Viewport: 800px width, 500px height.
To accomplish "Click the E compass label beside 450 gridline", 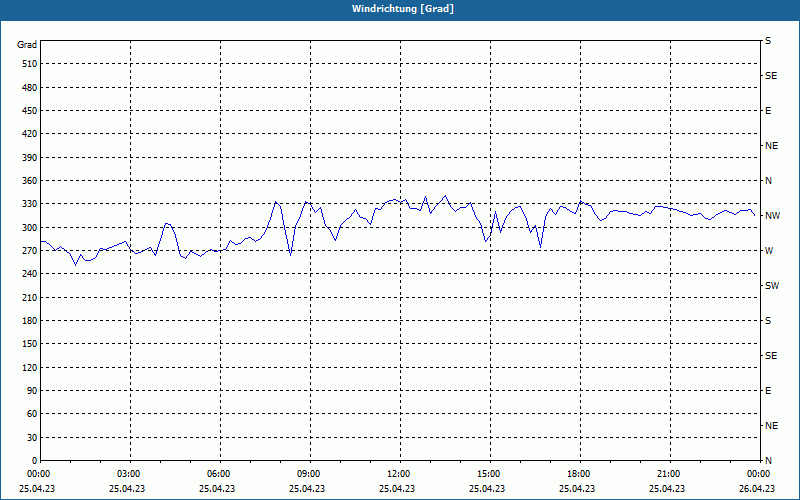I will click(x=768, y=111).
